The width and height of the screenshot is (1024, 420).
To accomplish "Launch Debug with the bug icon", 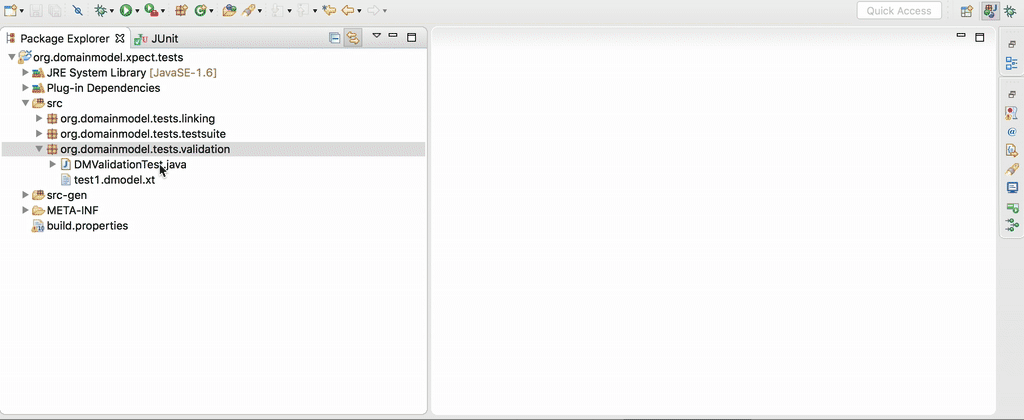I will point(101,10).
